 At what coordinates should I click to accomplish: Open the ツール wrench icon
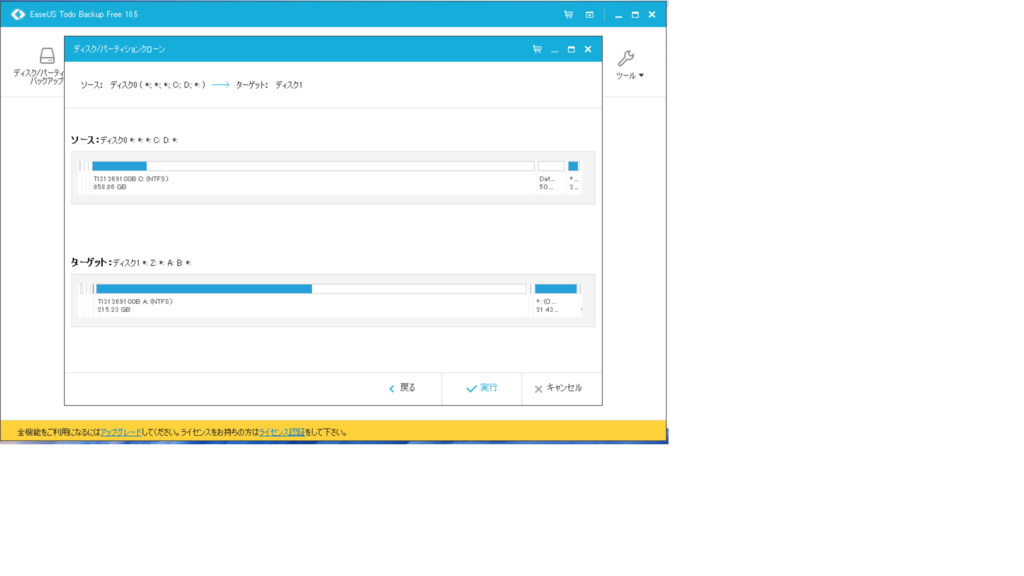(626, 58)
